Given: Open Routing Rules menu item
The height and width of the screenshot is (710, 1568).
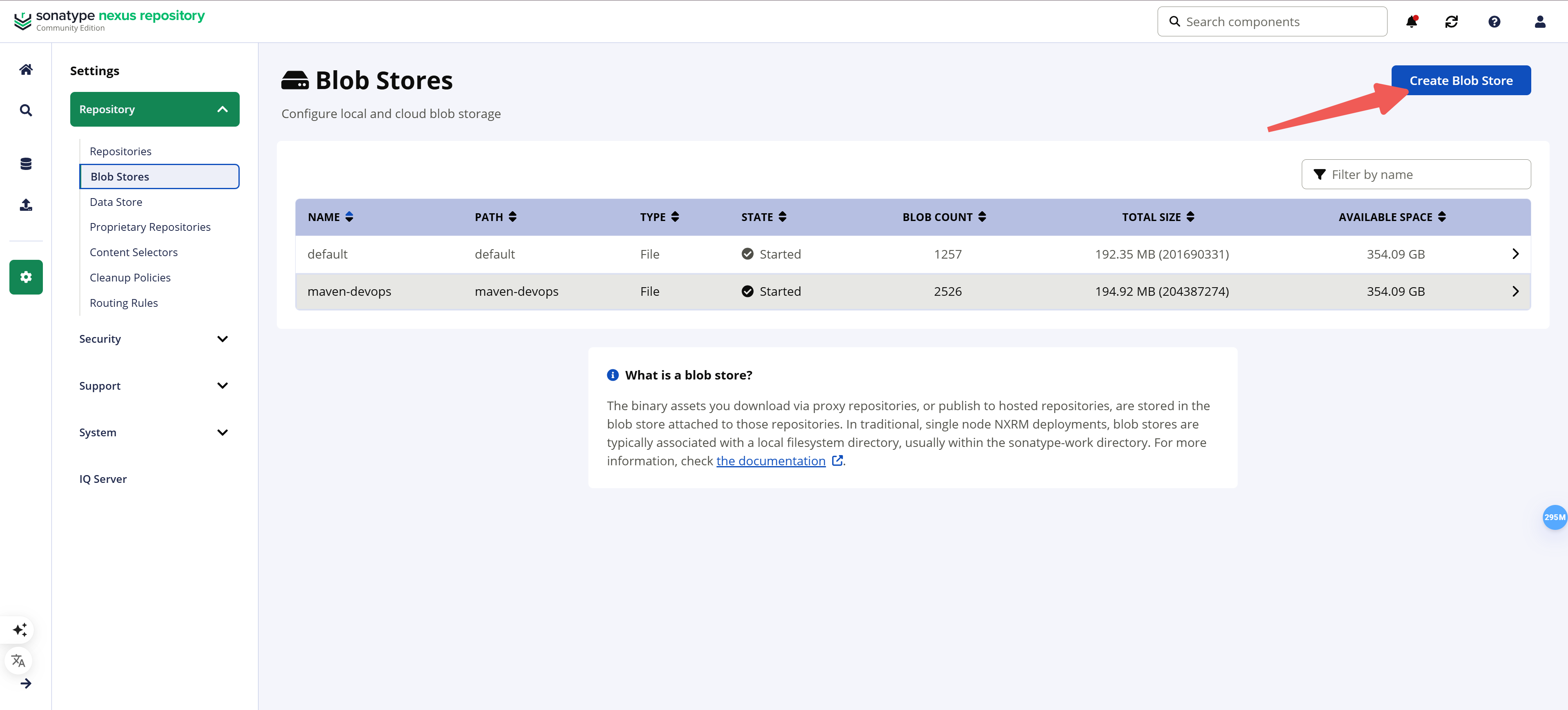Looking at the screenshot, I should click(x=124, y=303).
